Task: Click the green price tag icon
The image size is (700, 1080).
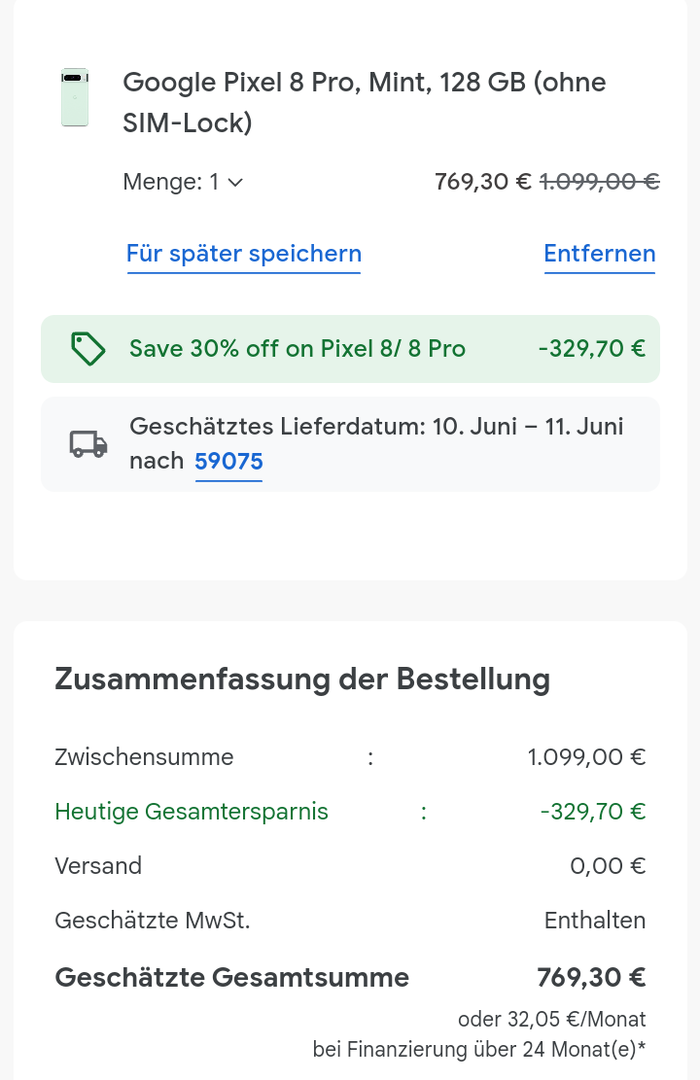Action: (88, 349)
